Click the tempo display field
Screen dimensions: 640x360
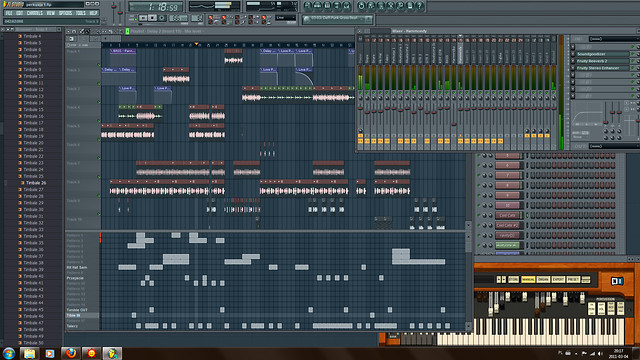[x=178, y=18]
